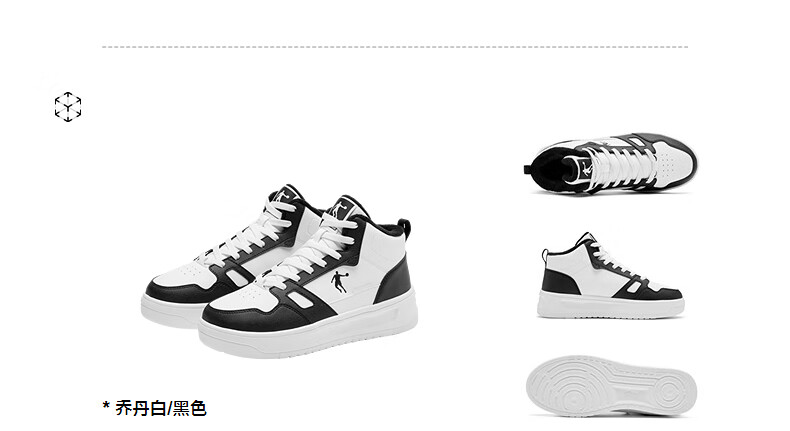Click the perforated toe box in top-view thumbnail
This screenshot has height=431, width=790.
click(671, 163)
